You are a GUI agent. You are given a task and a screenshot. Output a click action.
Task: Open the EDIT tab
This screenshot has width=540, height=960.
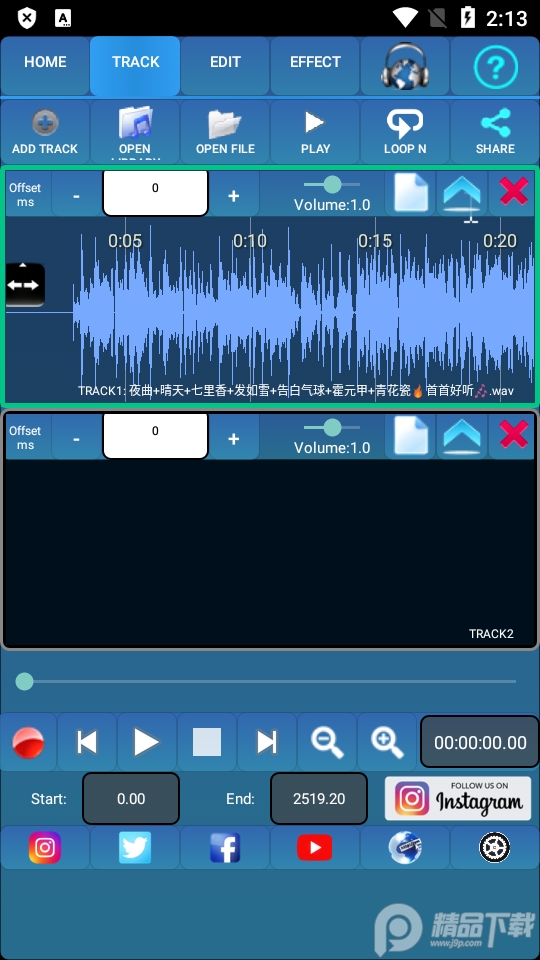(225, 66)
